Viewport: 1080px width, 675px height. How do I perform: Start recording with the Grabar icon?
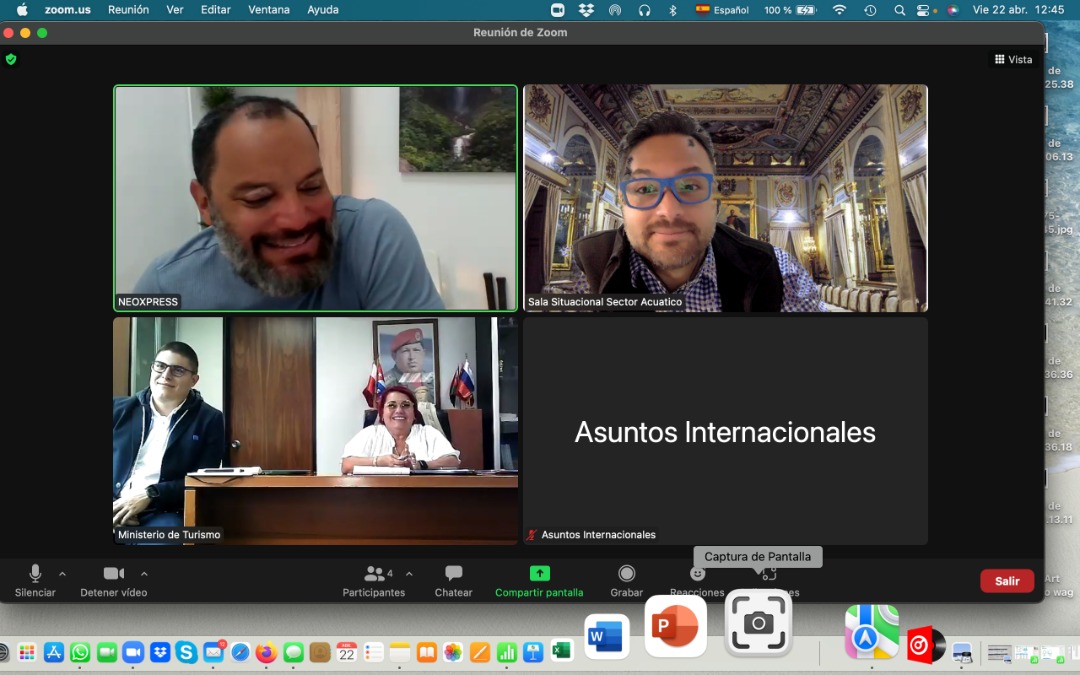[x=626, y=580]
